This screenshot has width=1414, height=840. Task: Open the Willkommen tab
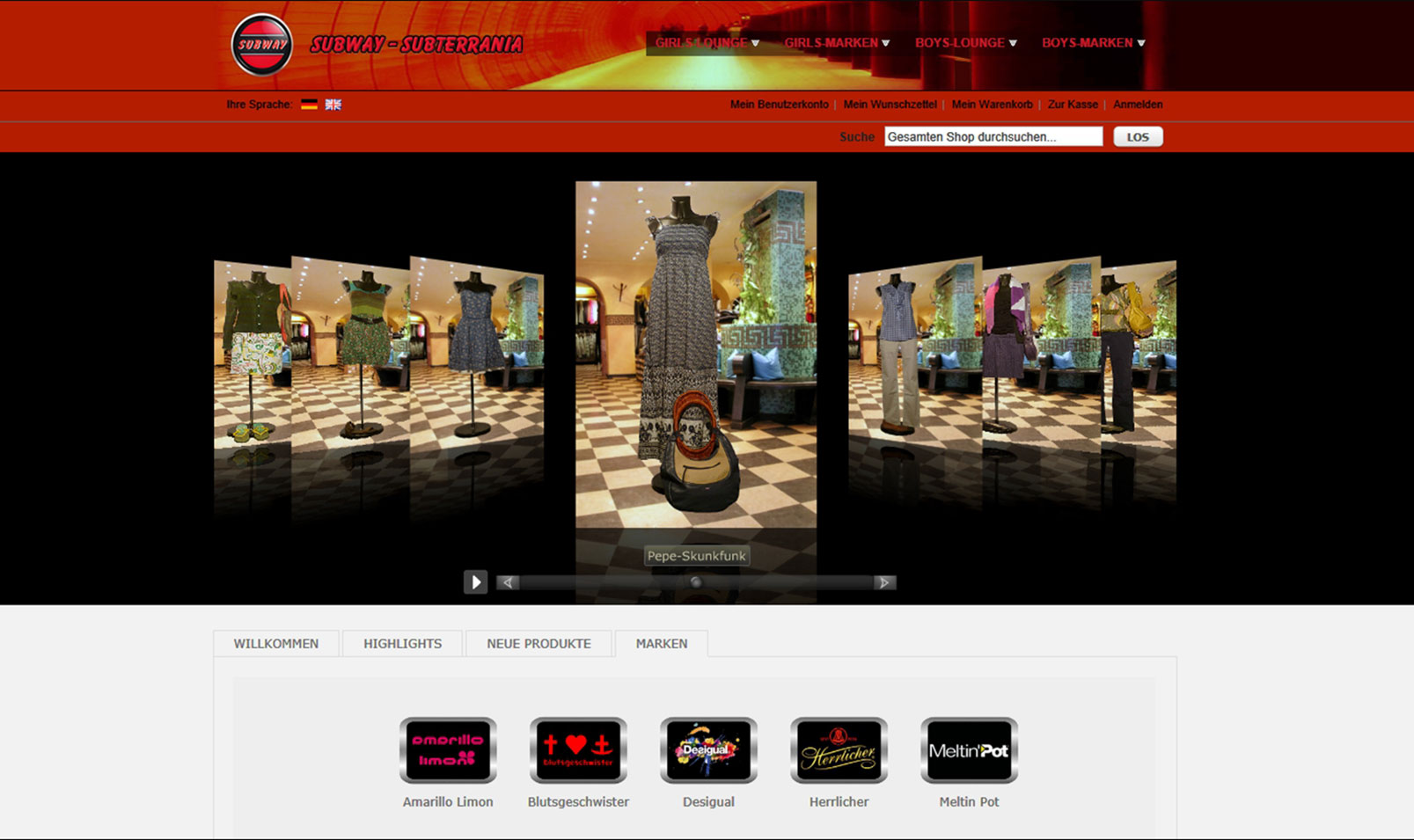276,643
